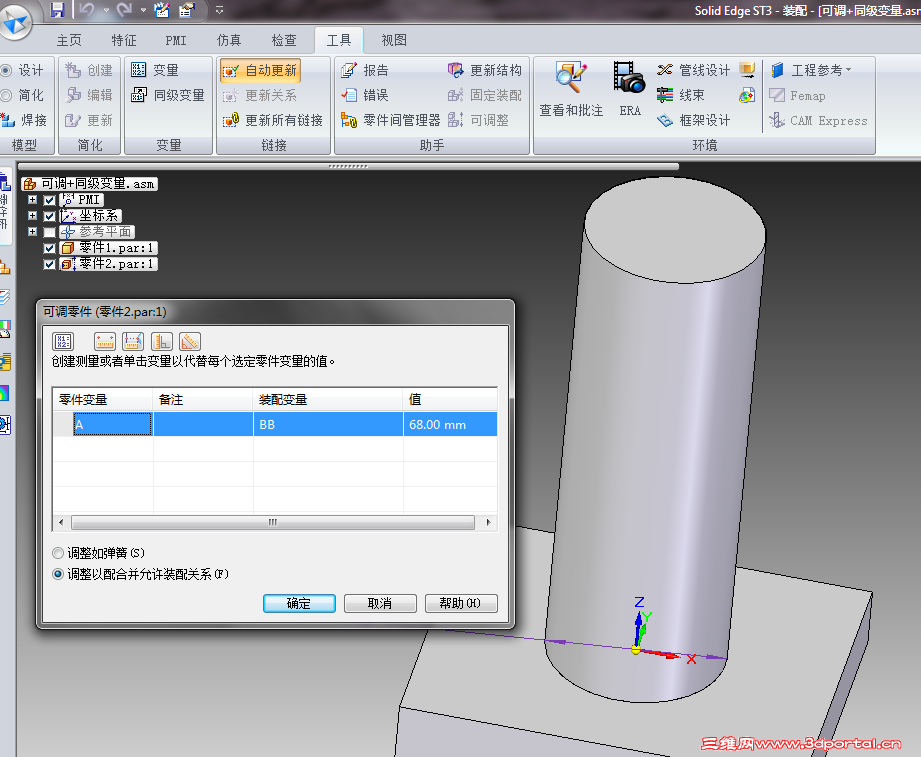Open the undo history dropdown arrow
The image size is (921, 757).
[x=106, y=10]
